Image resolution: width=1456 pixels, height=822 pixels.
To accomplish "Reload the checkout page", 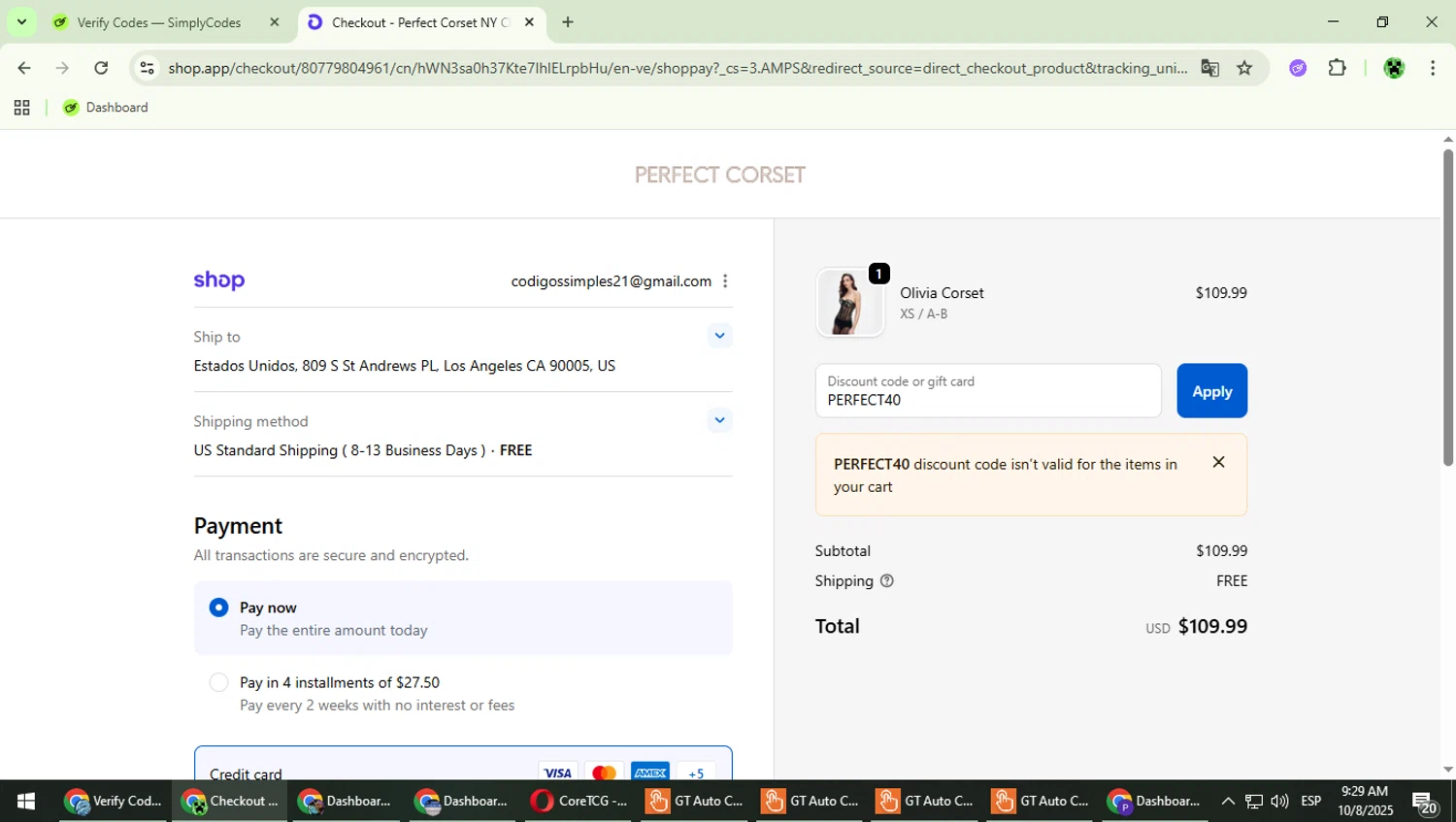I will 101,68.
